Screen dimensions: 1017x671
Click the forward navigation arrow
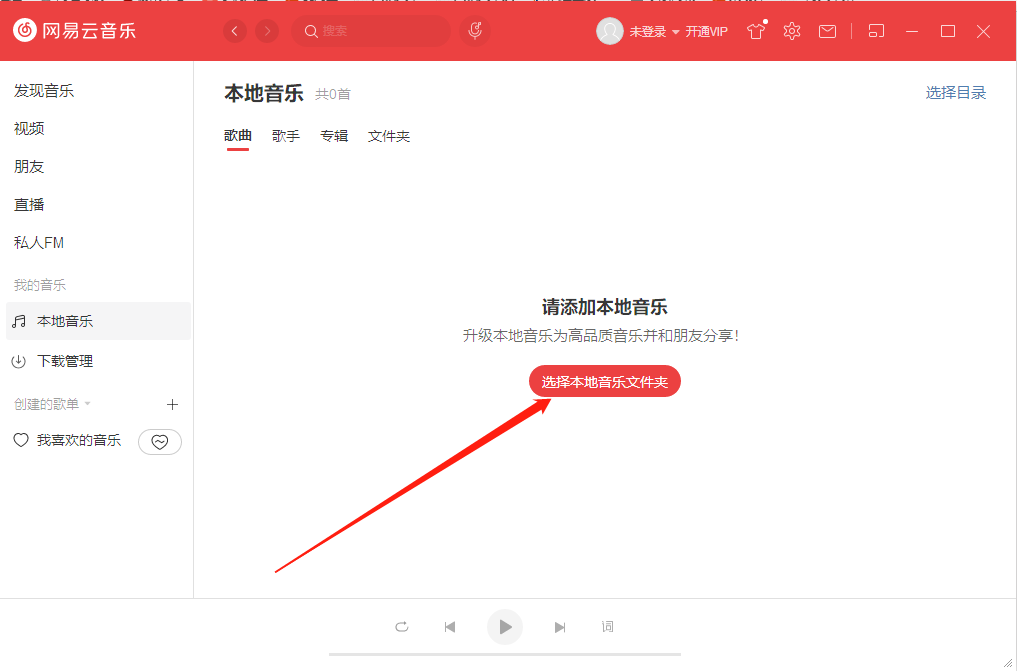pos(267,31)
